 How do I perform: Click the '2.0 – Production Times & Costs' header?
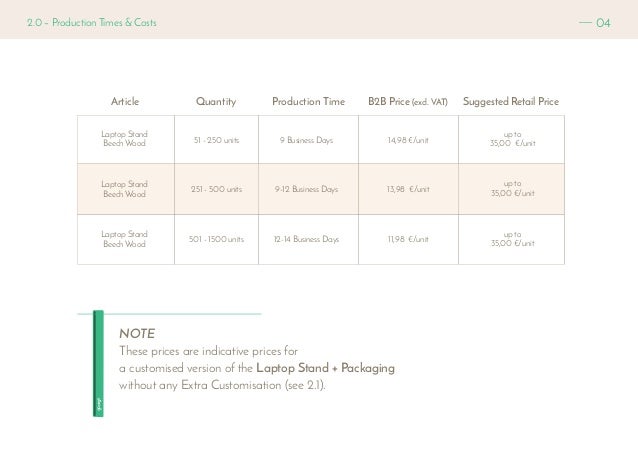coord(91,22)
